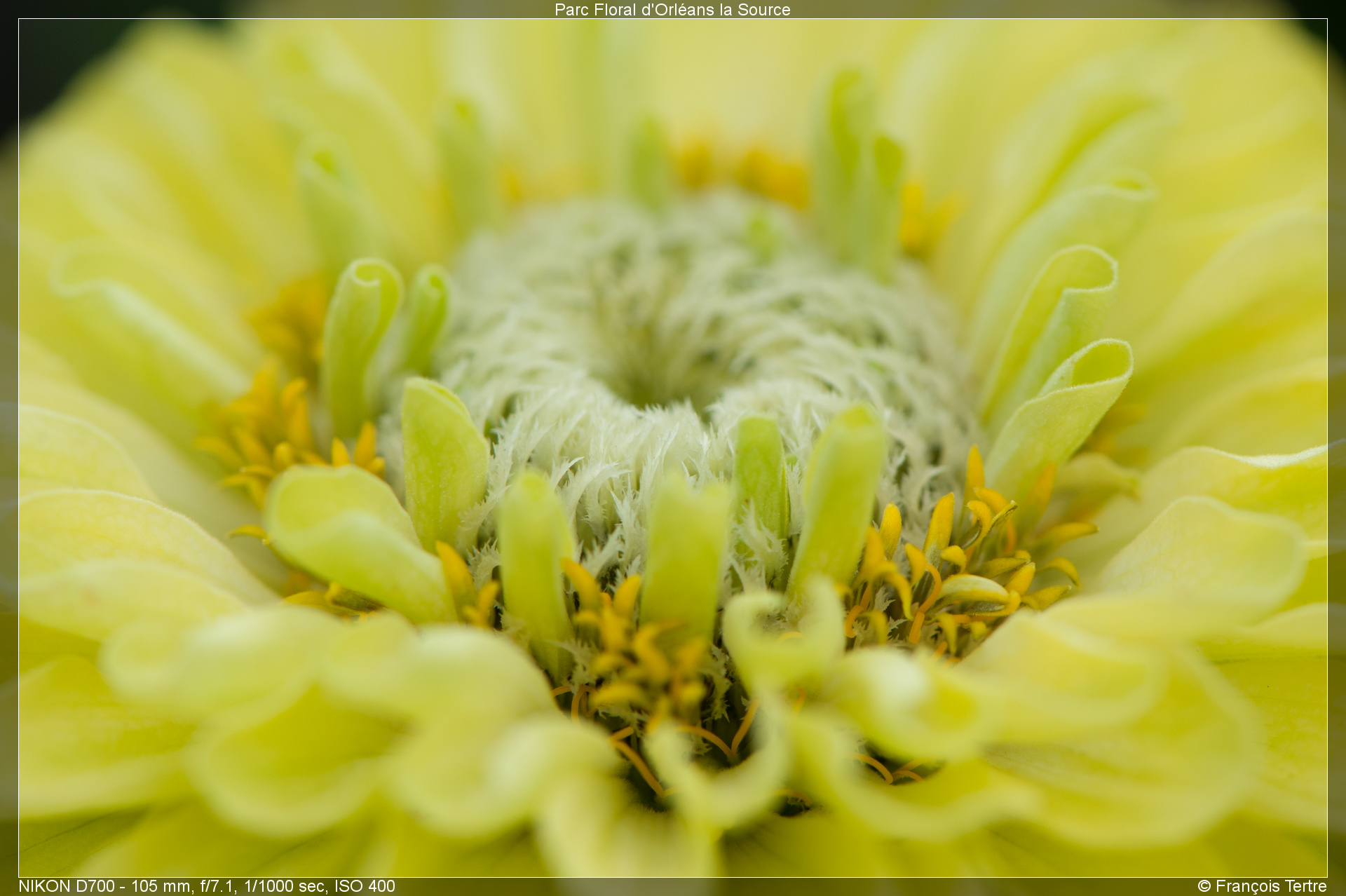Click the title 'Parc Floral d'Orléans la Source'
This screenshot has width=1346, height=896.
672,10
